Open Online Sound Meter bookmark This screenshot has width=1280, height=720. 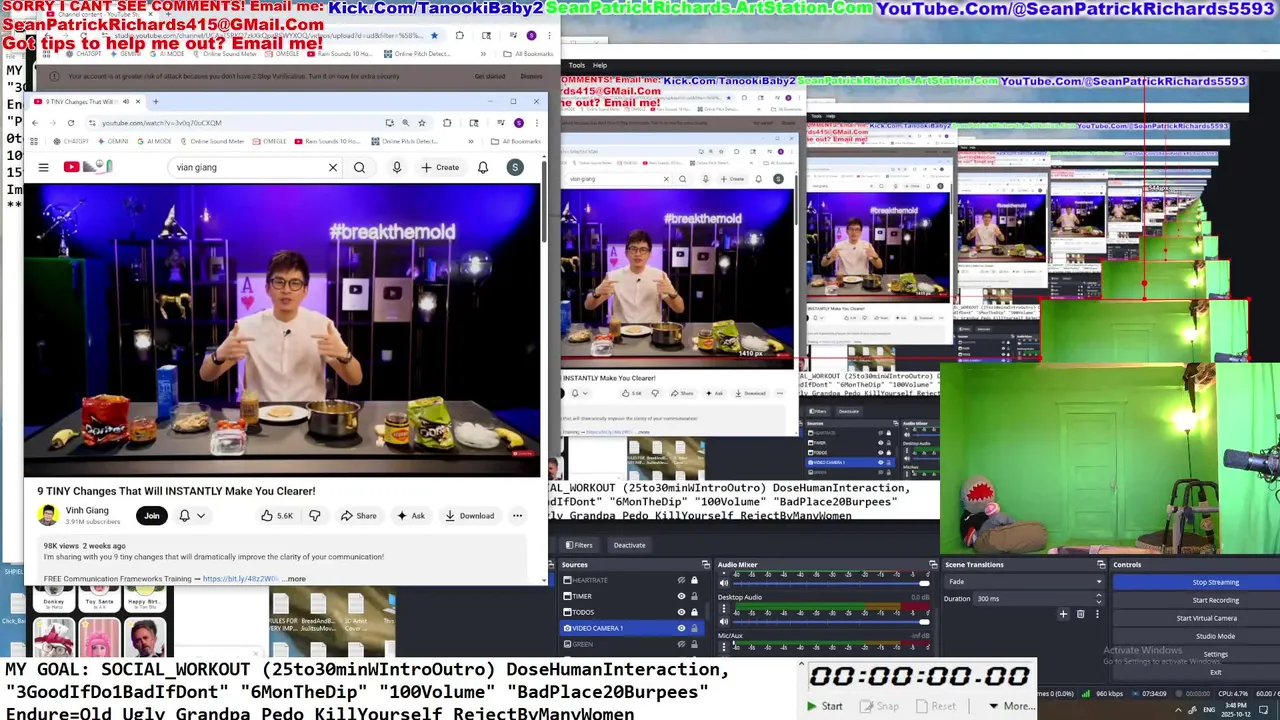click(x=212, y=141)
